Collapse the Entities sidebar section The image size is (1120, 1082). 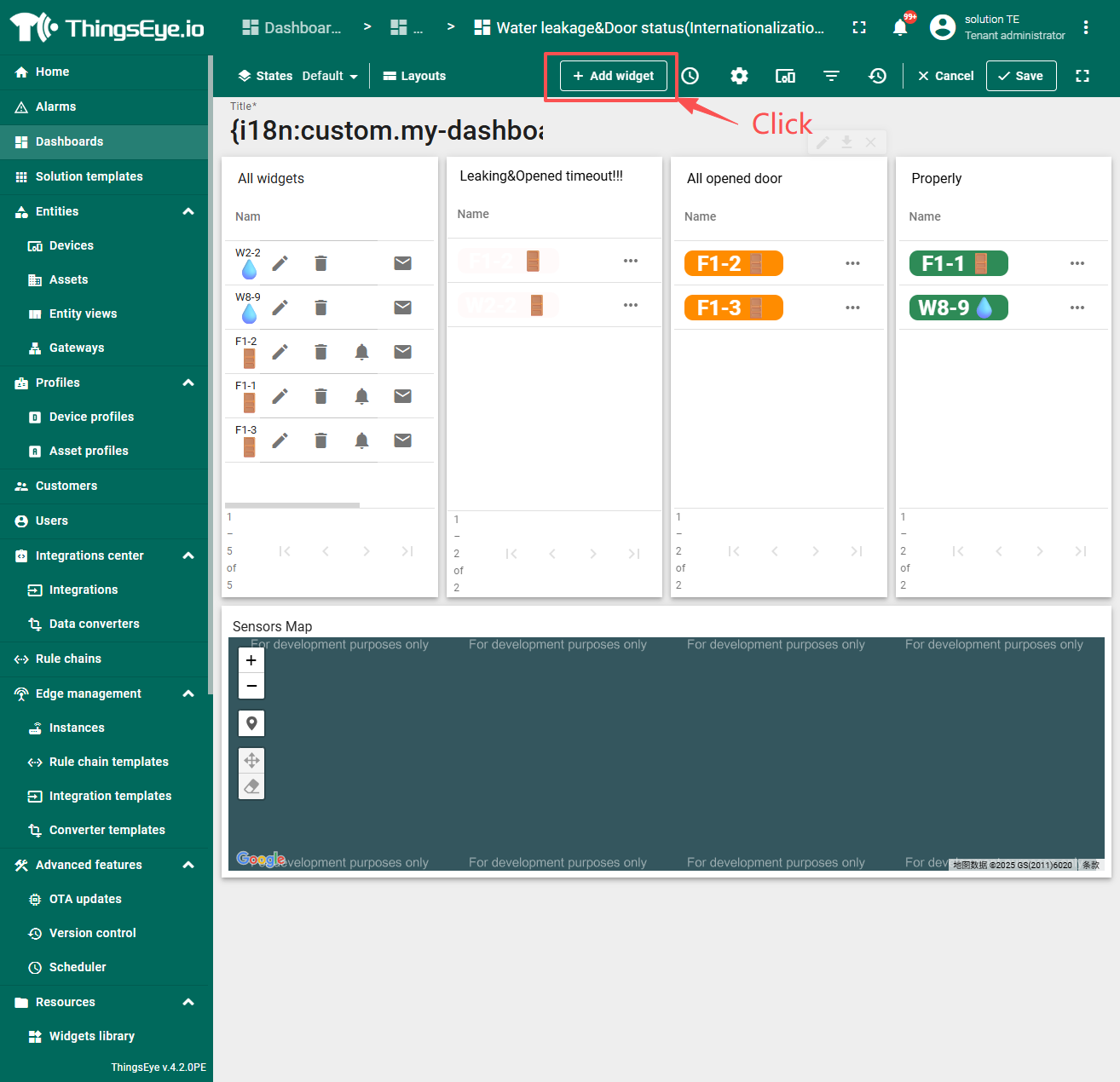(x=188, y=211)
